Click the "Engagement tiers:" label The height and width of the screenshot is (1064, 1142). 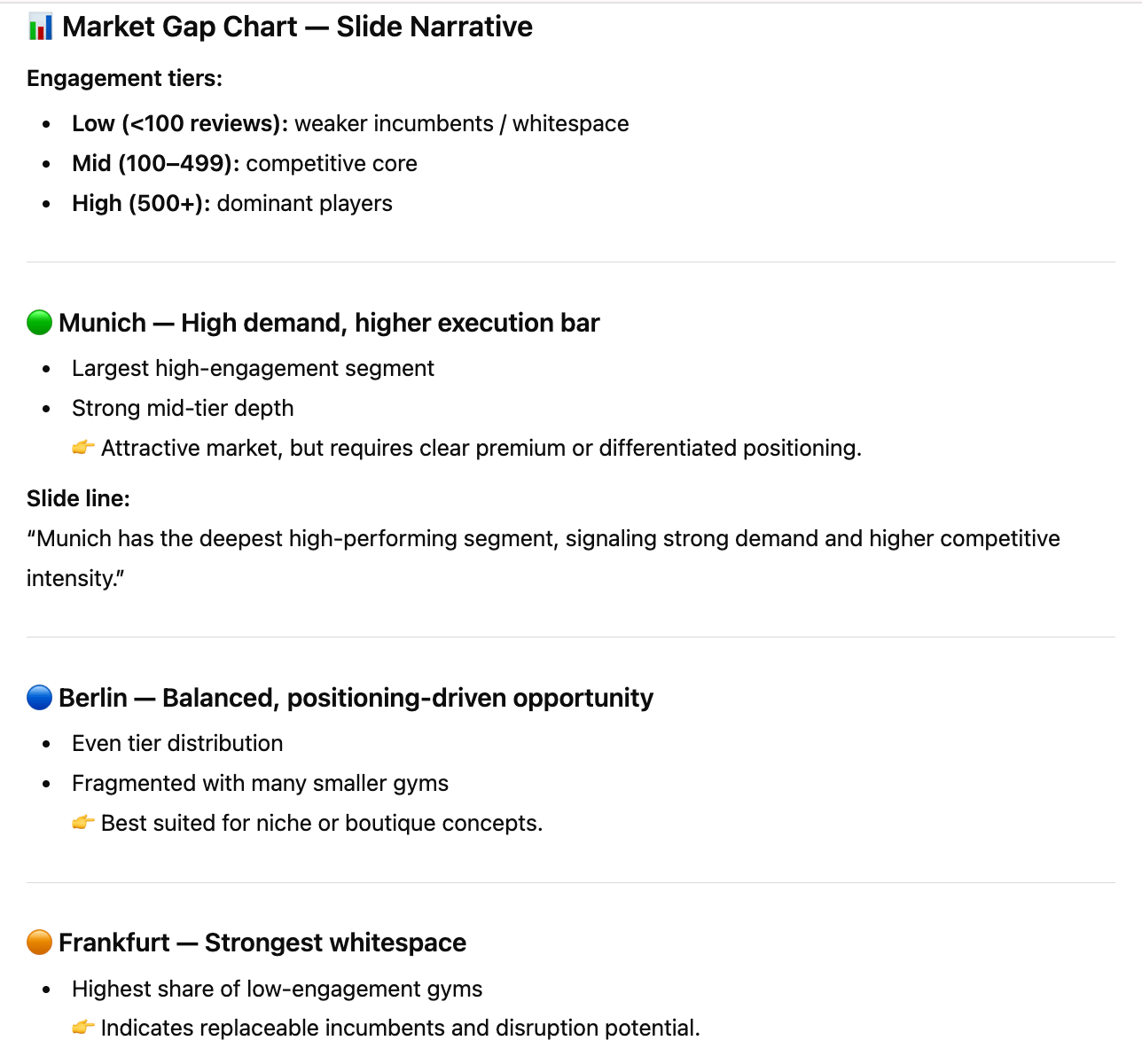coord(124,78)
